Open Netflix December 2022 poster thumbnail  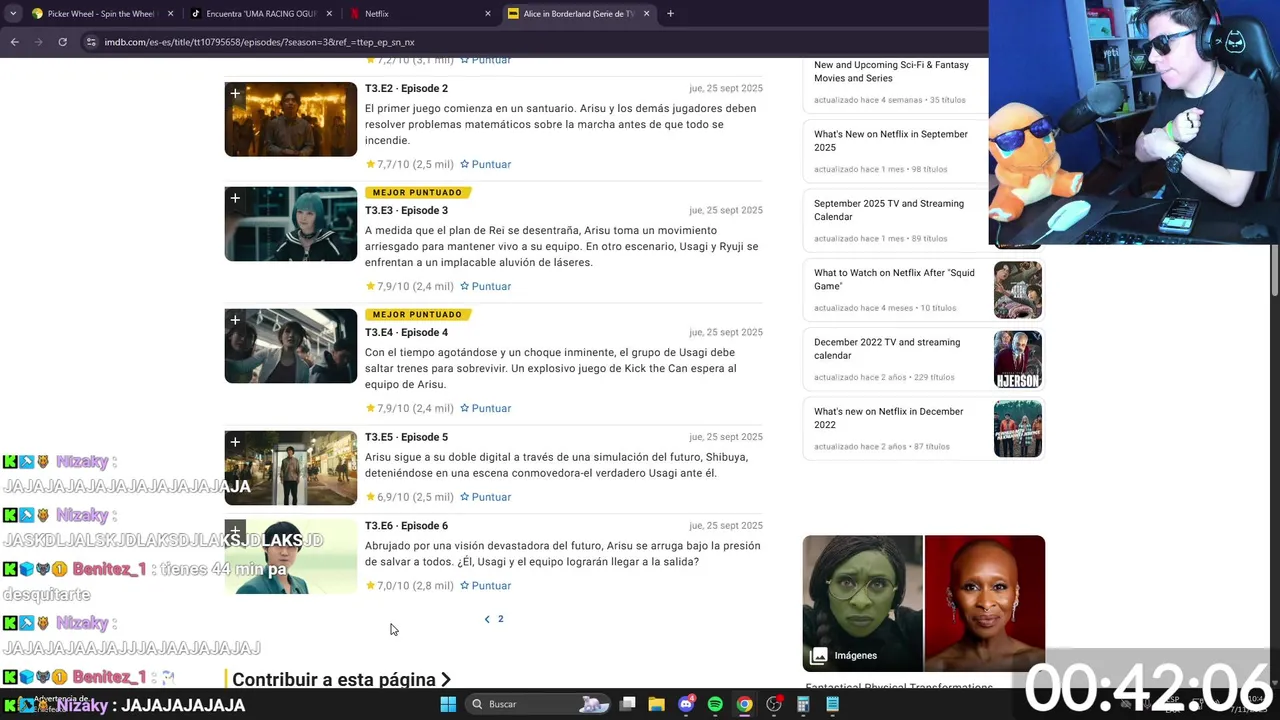(1018, 428)
